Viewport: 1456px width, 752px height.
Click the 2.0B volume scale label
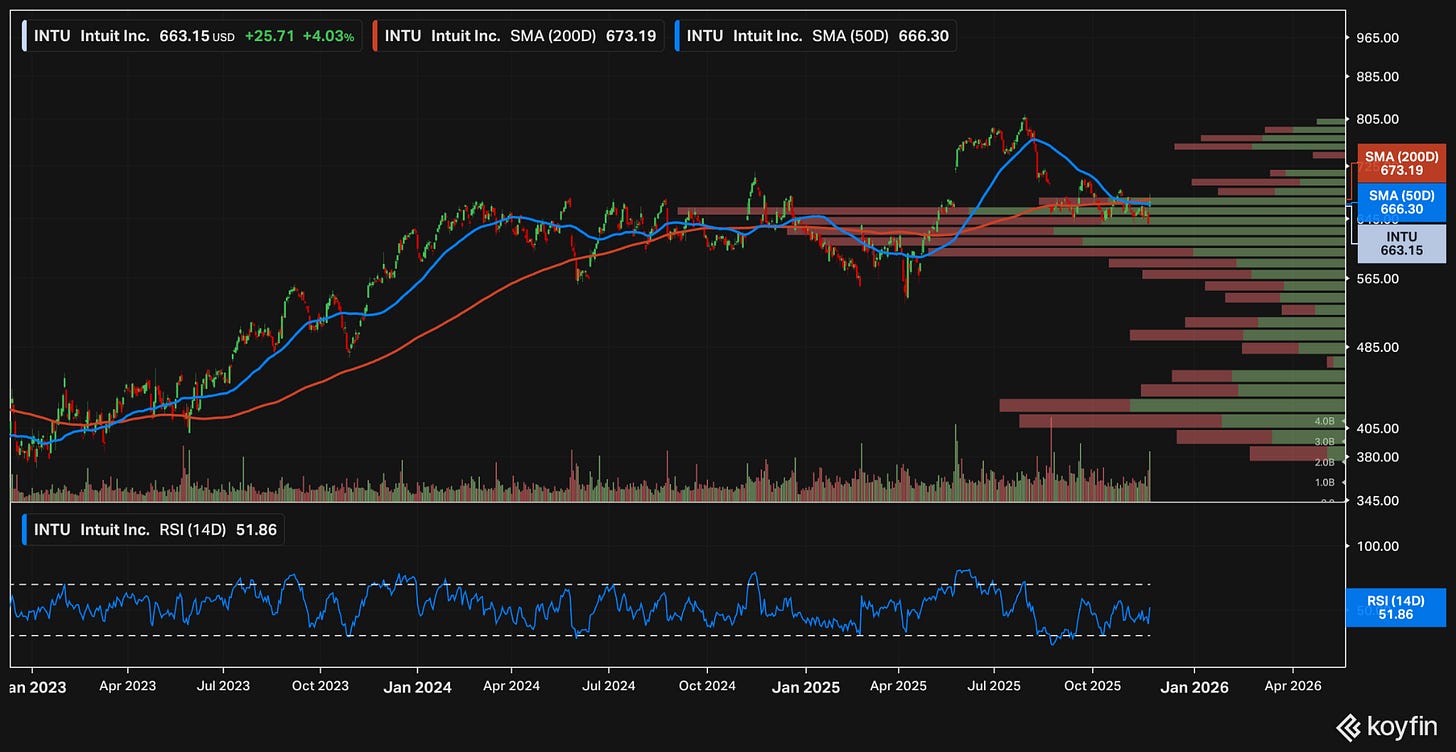[1325, 462]
